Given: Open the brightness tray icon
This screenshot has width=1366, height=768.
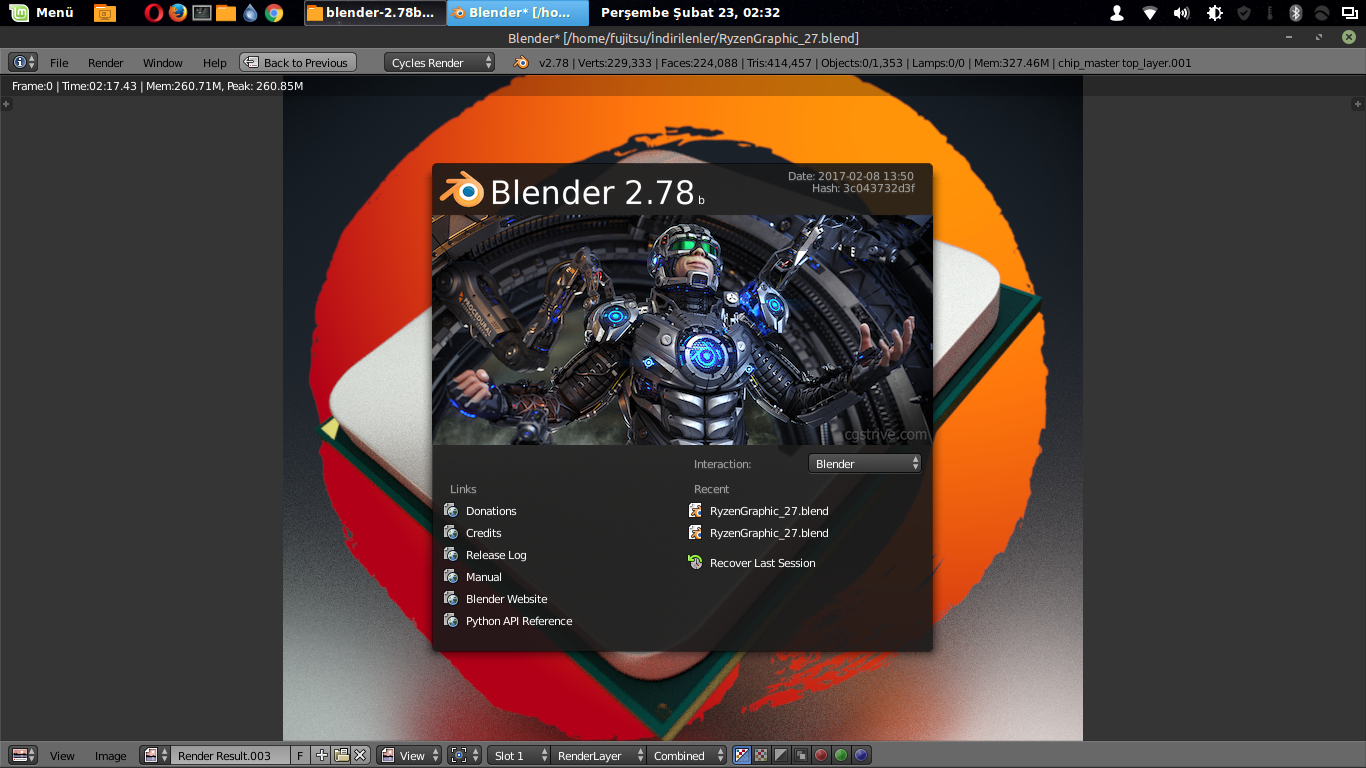Looking at the screenshot, I should (1215, 13).
